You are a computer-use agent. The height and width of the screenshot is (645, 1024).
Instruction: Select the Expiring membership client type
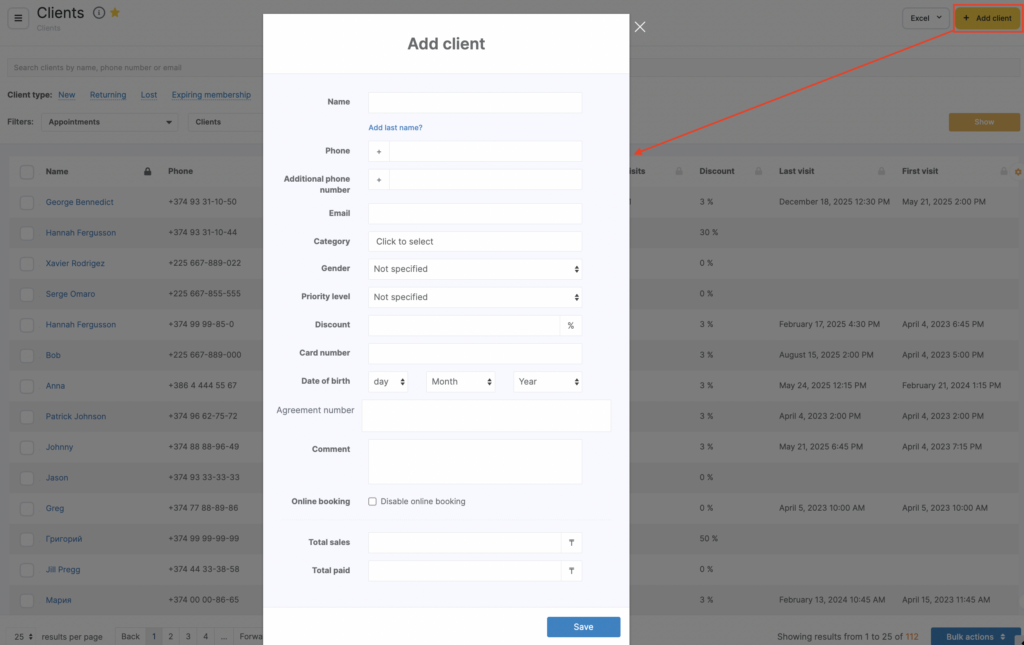point(210,95)
